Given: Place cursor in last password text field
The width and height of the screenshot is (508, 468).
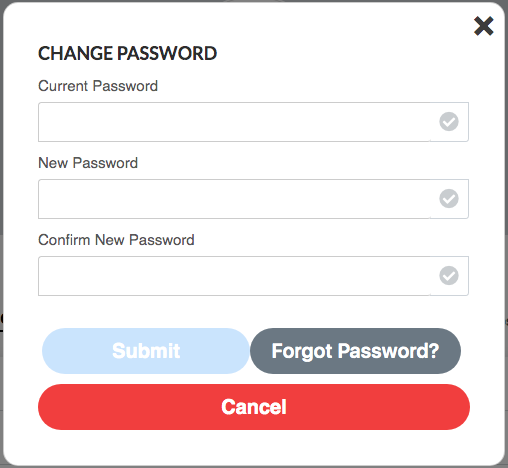Looking at the screenshot, I should pos(253,276).
